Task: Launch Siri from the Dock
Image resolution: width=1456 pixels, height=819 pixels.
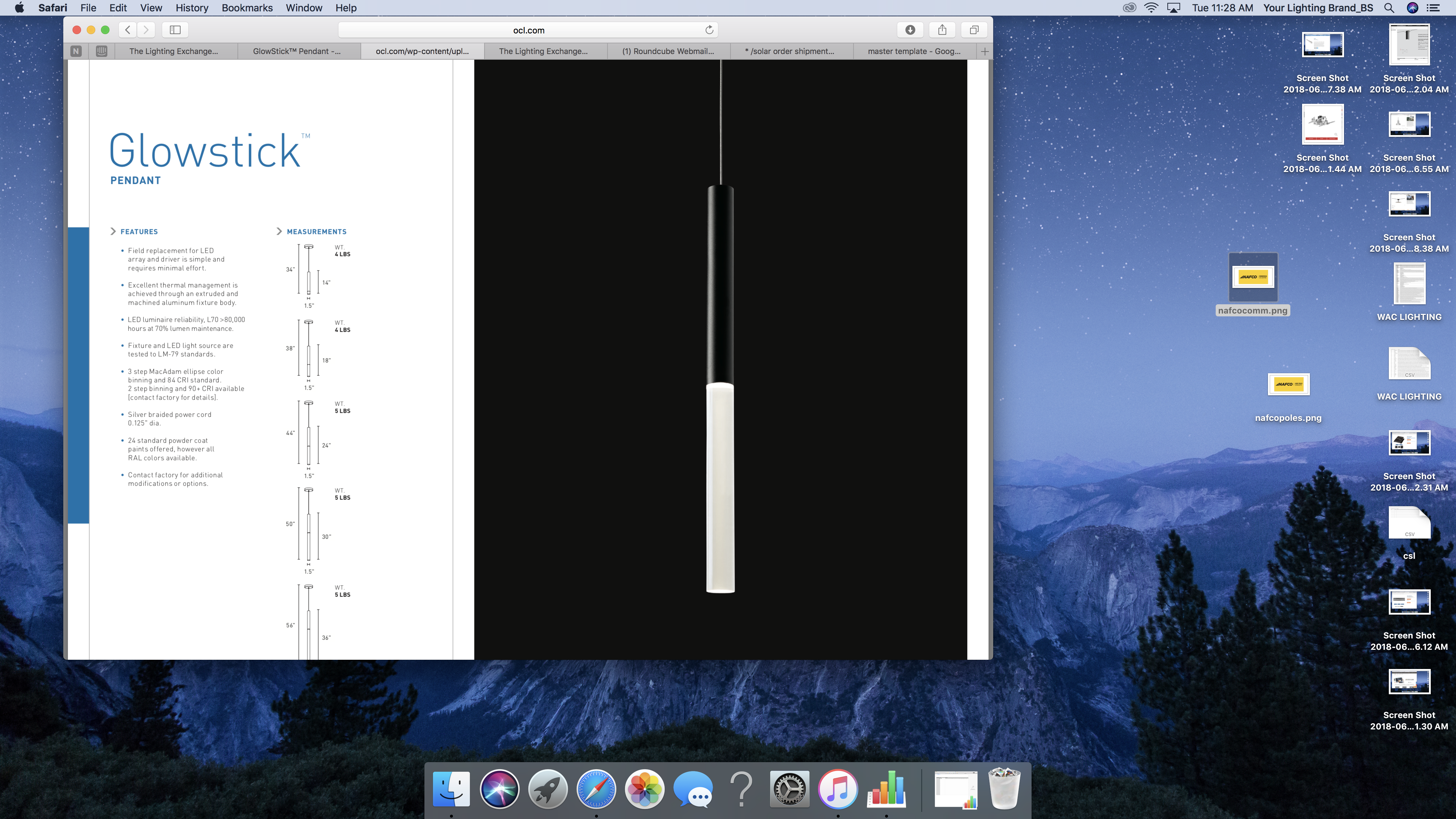Action: click(499, 788)
